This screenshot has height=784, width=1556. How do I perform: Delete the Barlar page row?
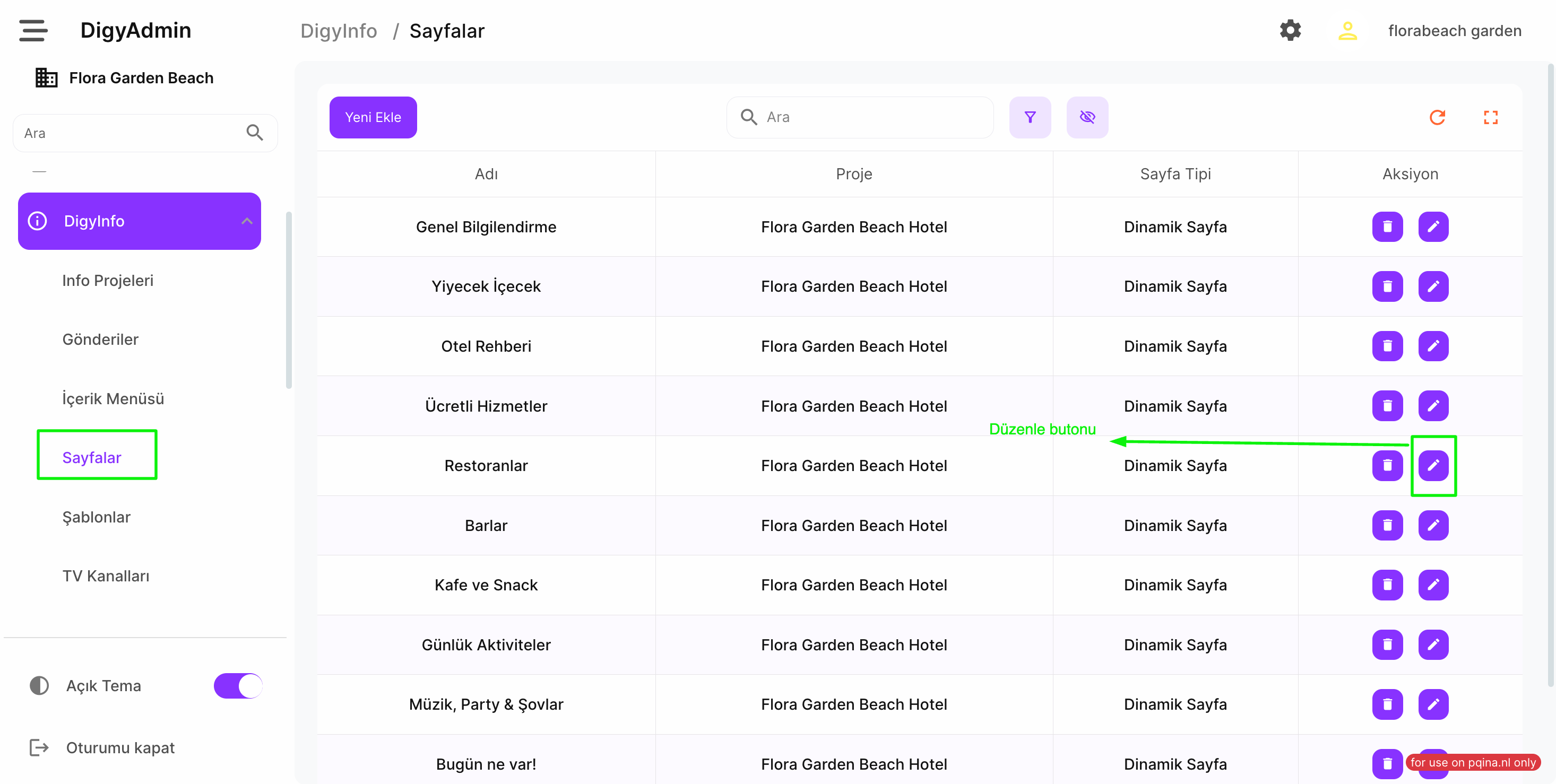pos(1387,525)
